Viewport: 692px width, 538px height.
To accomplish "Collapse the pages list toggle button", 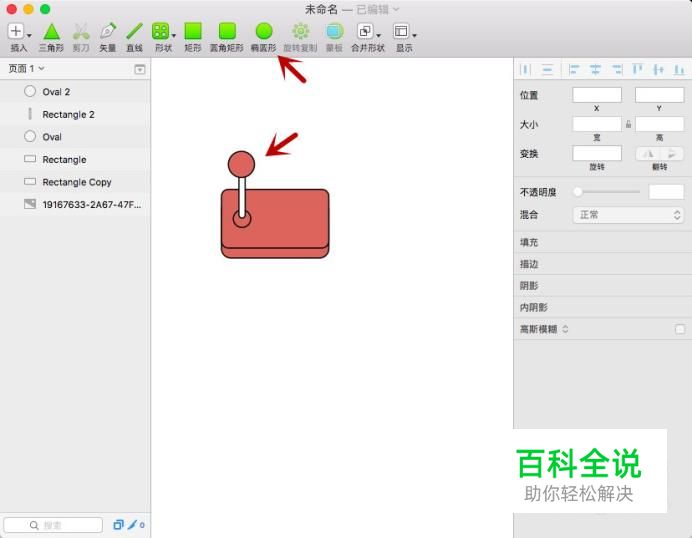I will pyautogui.click(x=139, y=69).
